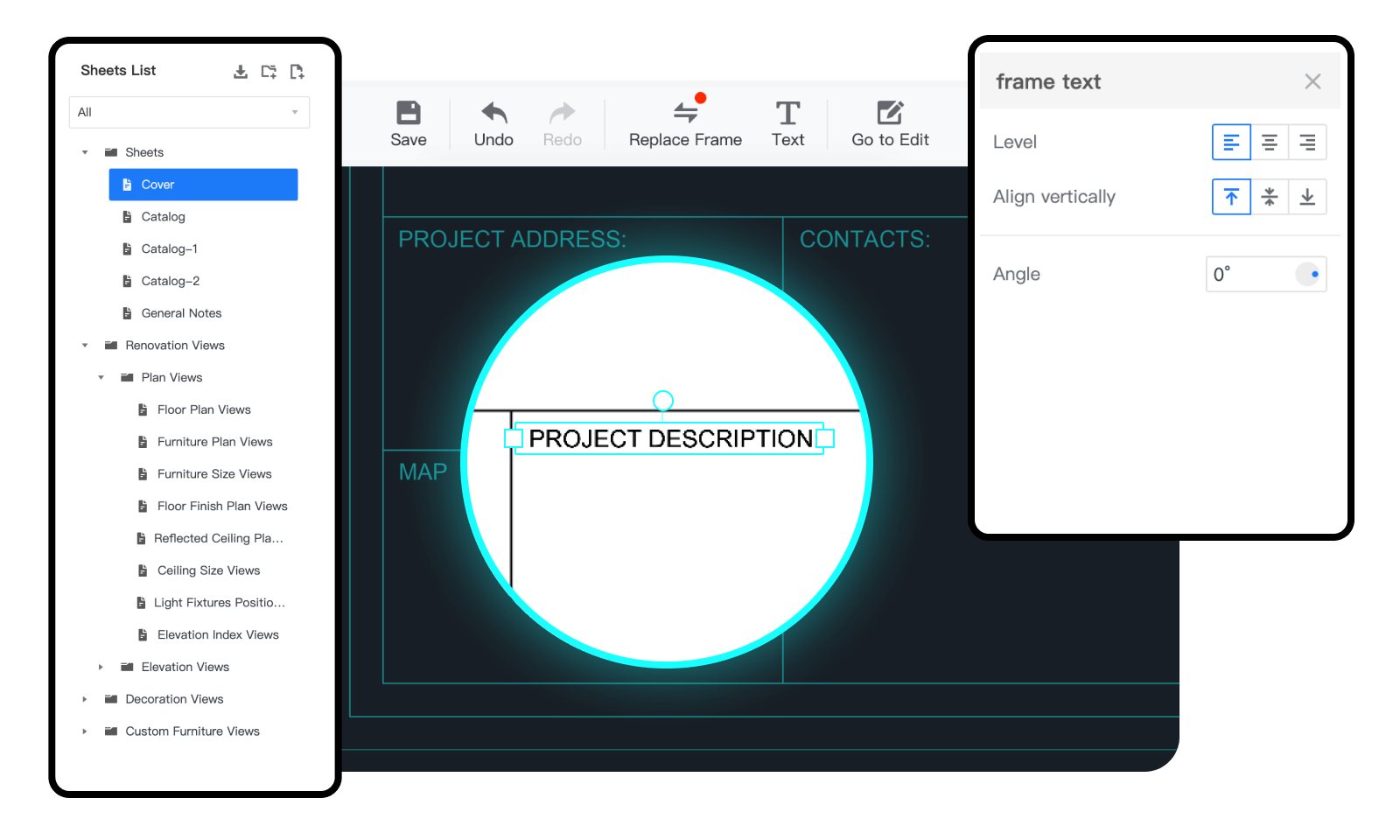Select the Text tool
Screen dimensions: 1400x840
click(x=787, y=124)
